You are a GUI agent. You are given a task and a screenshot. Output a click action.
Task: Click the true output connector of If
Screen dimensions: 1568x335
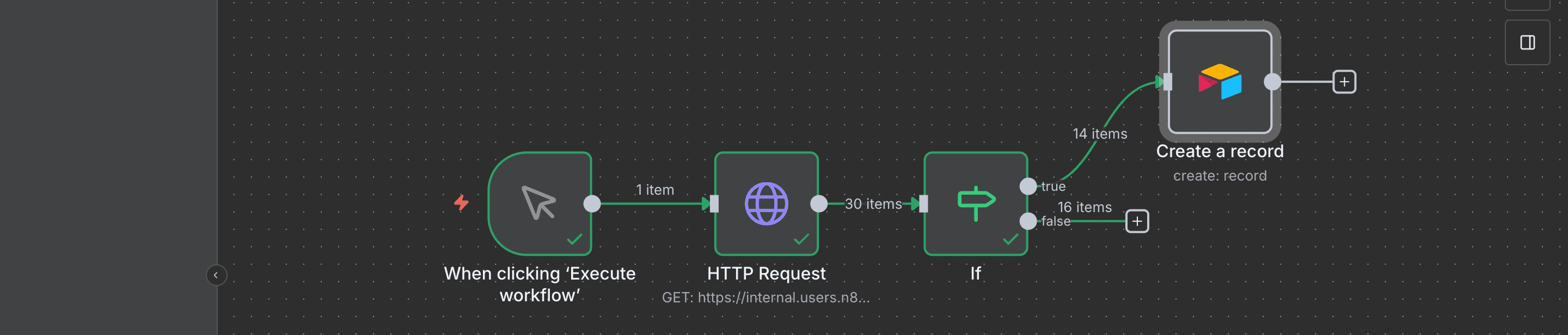pyautogui.click(x=1027, y=186)
